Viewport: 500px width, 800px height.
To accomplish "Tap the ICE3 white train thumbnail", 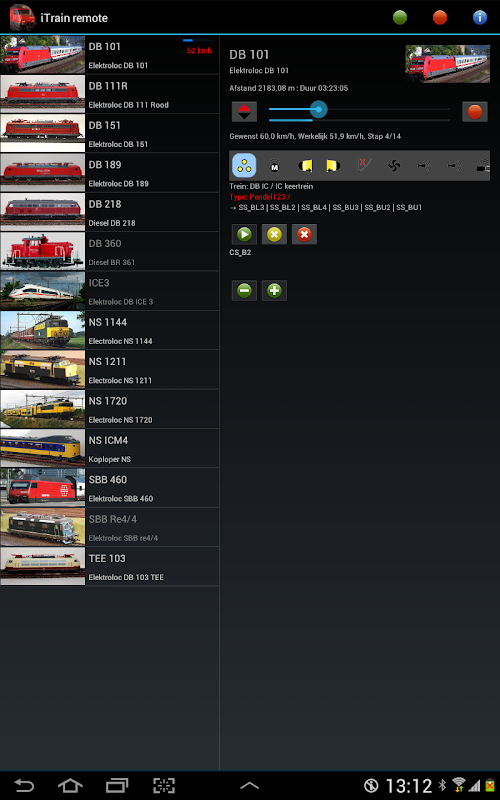I will point(42,291).
